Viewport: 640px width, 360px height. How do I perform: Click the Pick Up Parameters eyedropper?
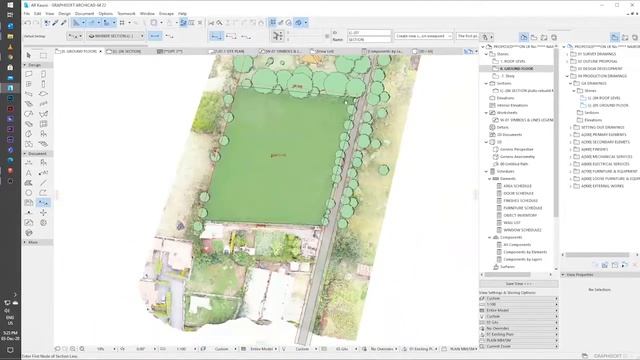(55, 23)
